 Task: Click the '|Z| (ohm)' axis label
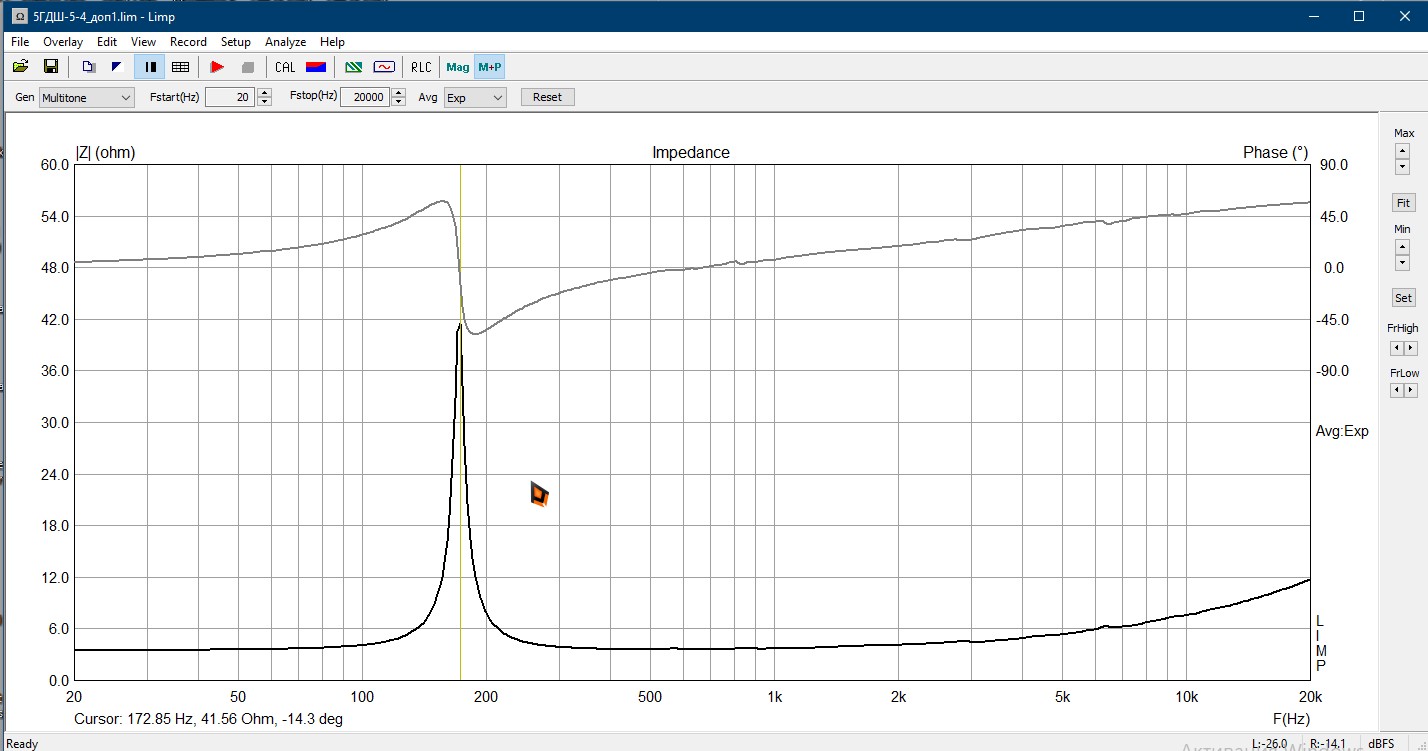[x=106, y=153]
